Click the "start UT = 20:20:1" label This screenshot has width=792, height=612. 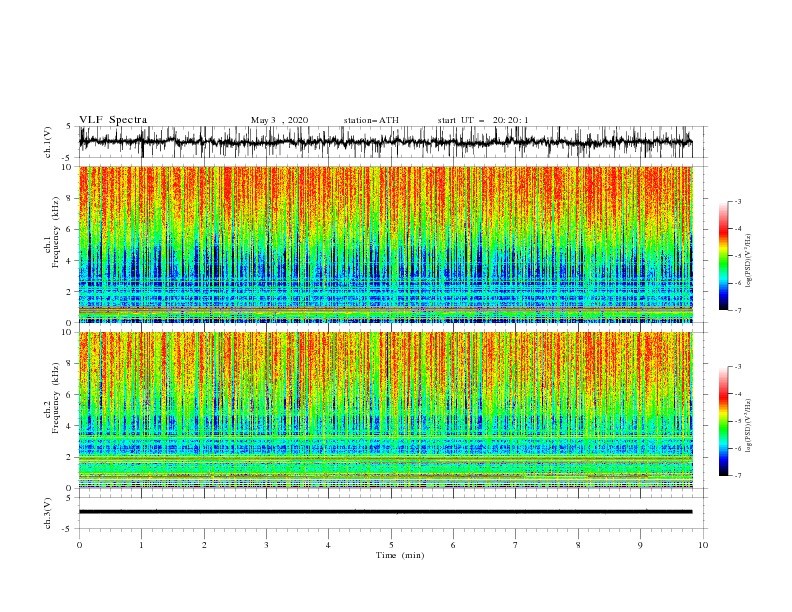[483, 120]
